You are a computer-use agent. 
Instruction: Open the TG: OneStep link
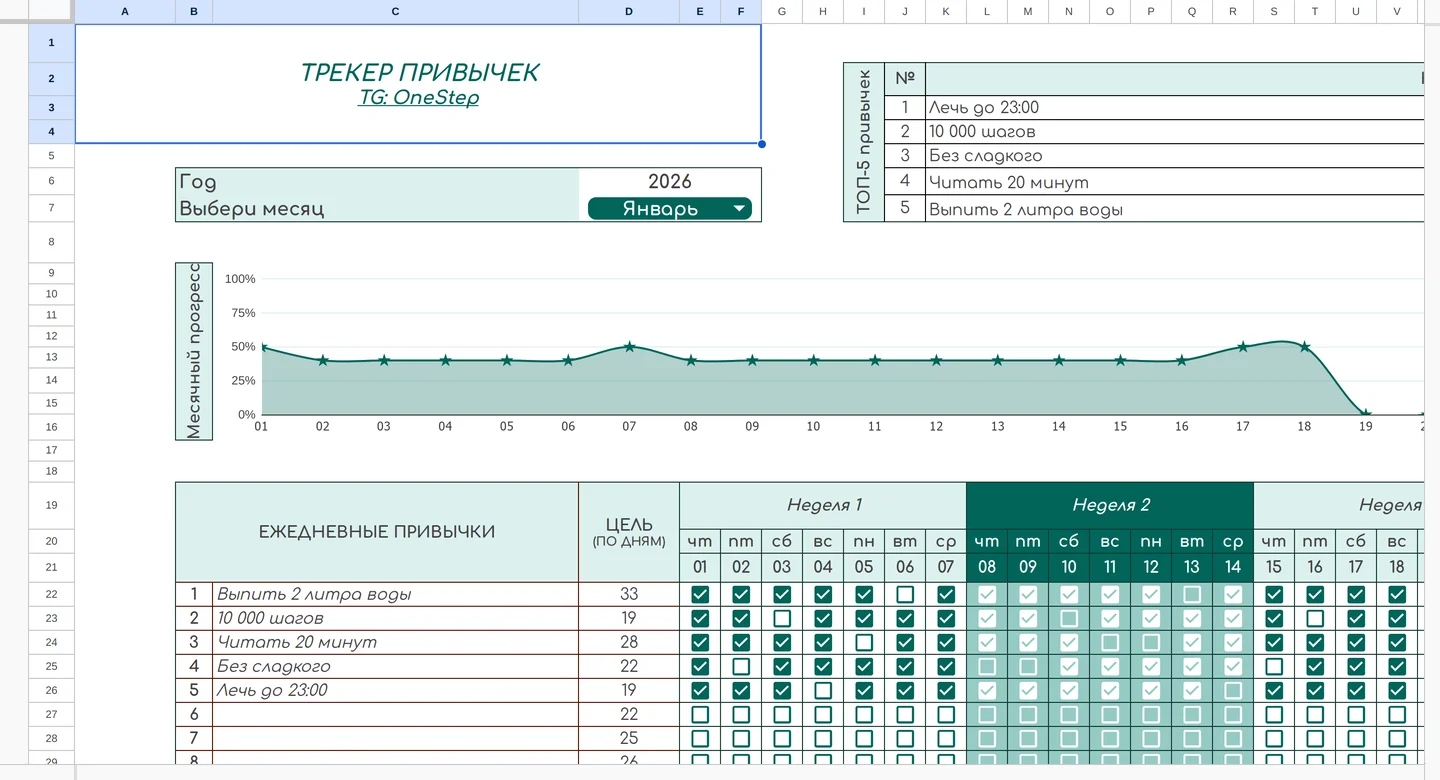[418, 98]
